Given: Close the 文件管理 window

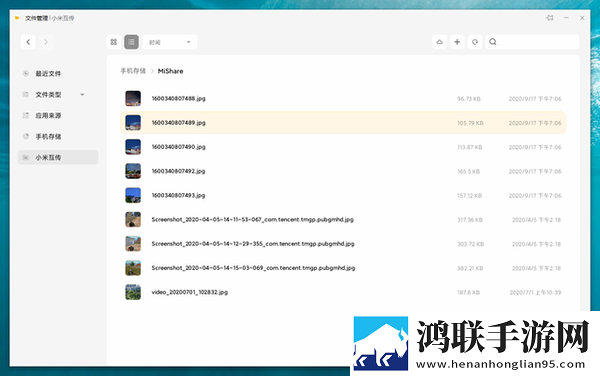Looking at the screenshot, I should tap(582, 18).
